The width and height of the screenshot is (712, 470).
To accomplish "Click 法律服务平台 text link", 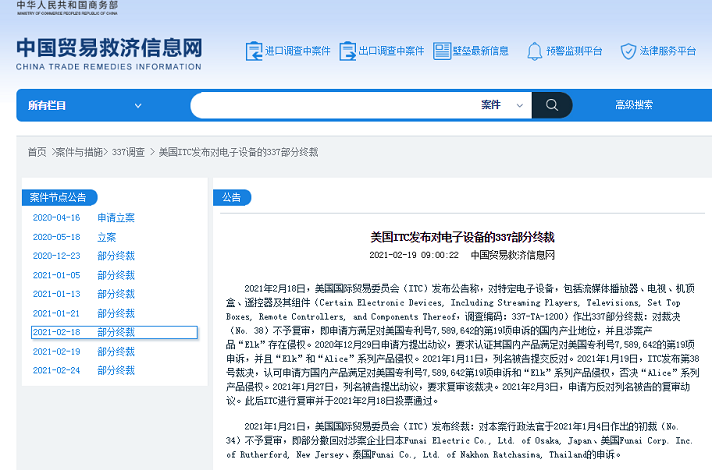I will pos(668,51).
